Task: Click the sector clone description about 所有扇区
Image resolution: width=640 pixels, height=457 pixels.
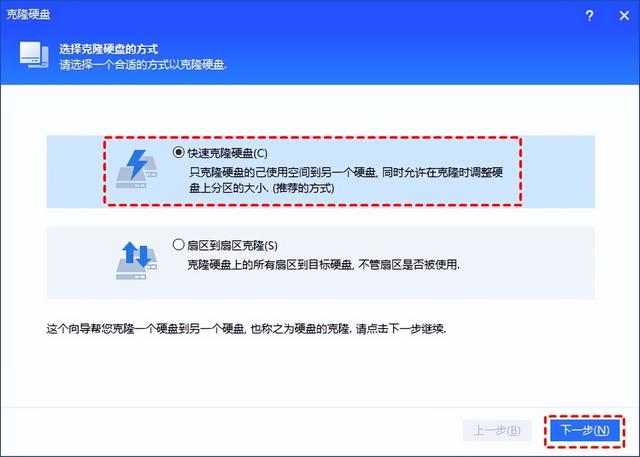Action: (323, 265)
